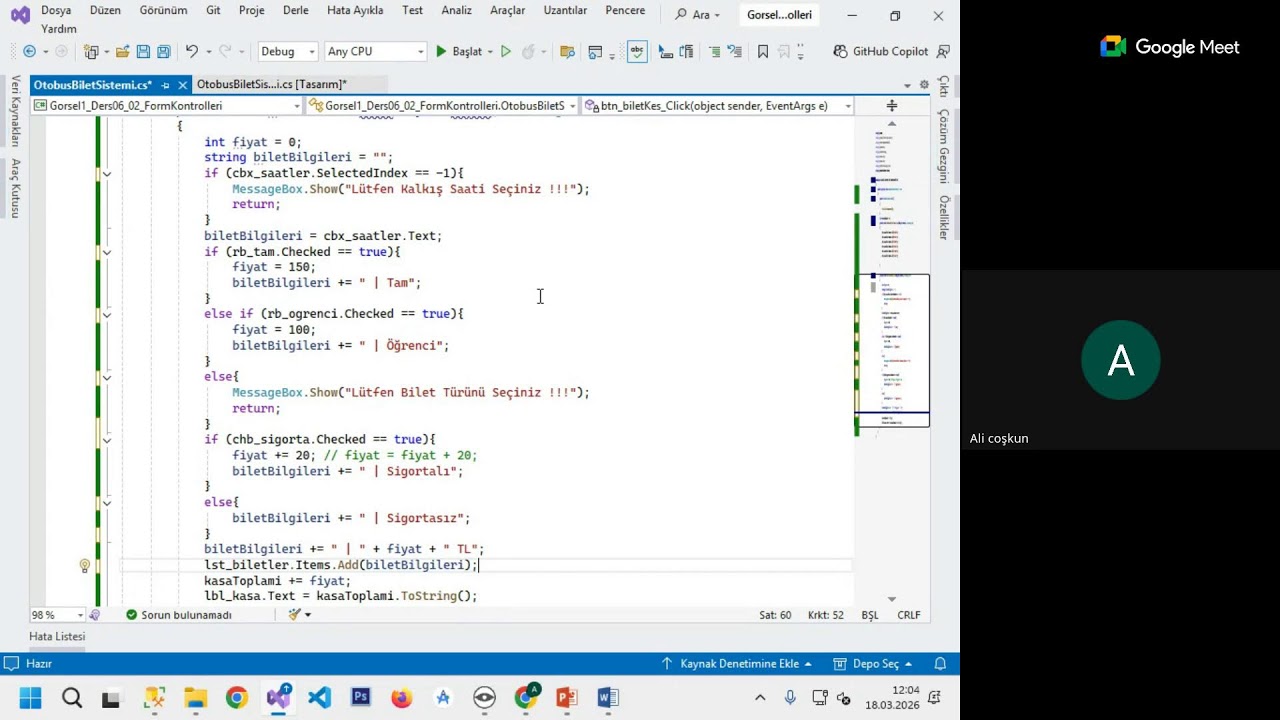This screenshot has width=1280, height=720.
Task: Open the Debug configuration dropdown
Action: pyautogui.click(x=288, y=51)
